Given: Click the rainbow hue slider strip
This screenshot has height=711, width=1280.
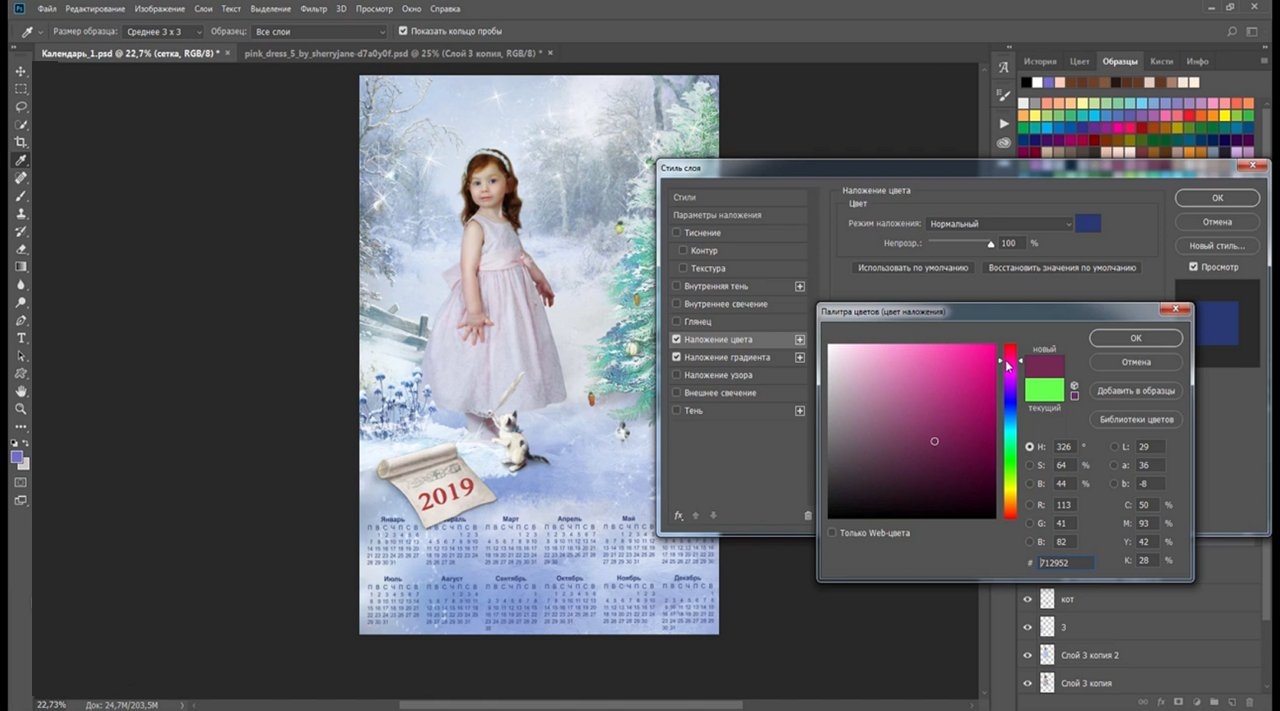Looking at the screenshot, I should click(x=1010, y=431).
